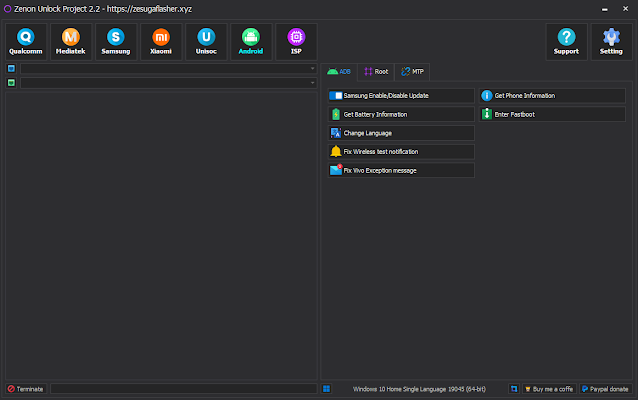Minimize the Zenon Unlock window
Screen dimensions: 638x400
(x=605, y=9)
